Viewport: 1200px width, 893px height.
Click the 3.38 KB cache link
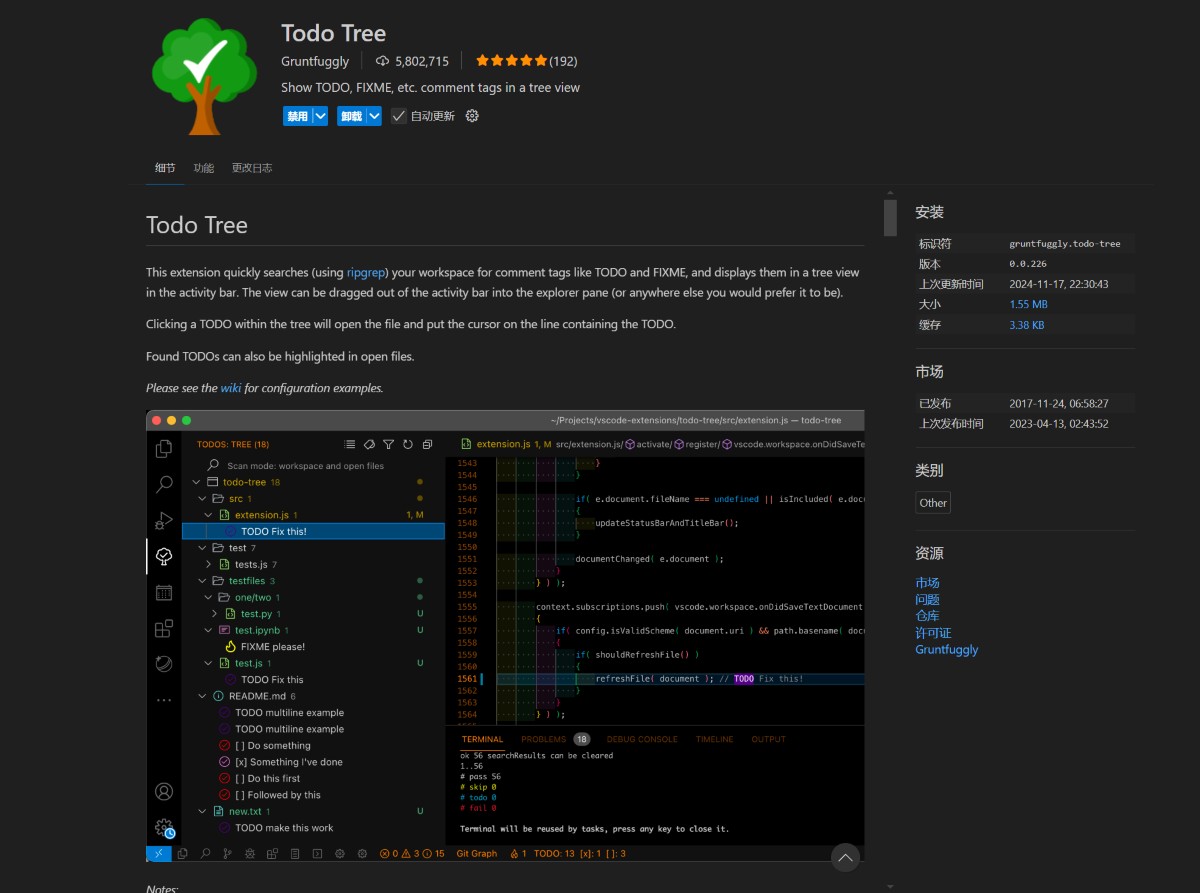(1027, 325)
